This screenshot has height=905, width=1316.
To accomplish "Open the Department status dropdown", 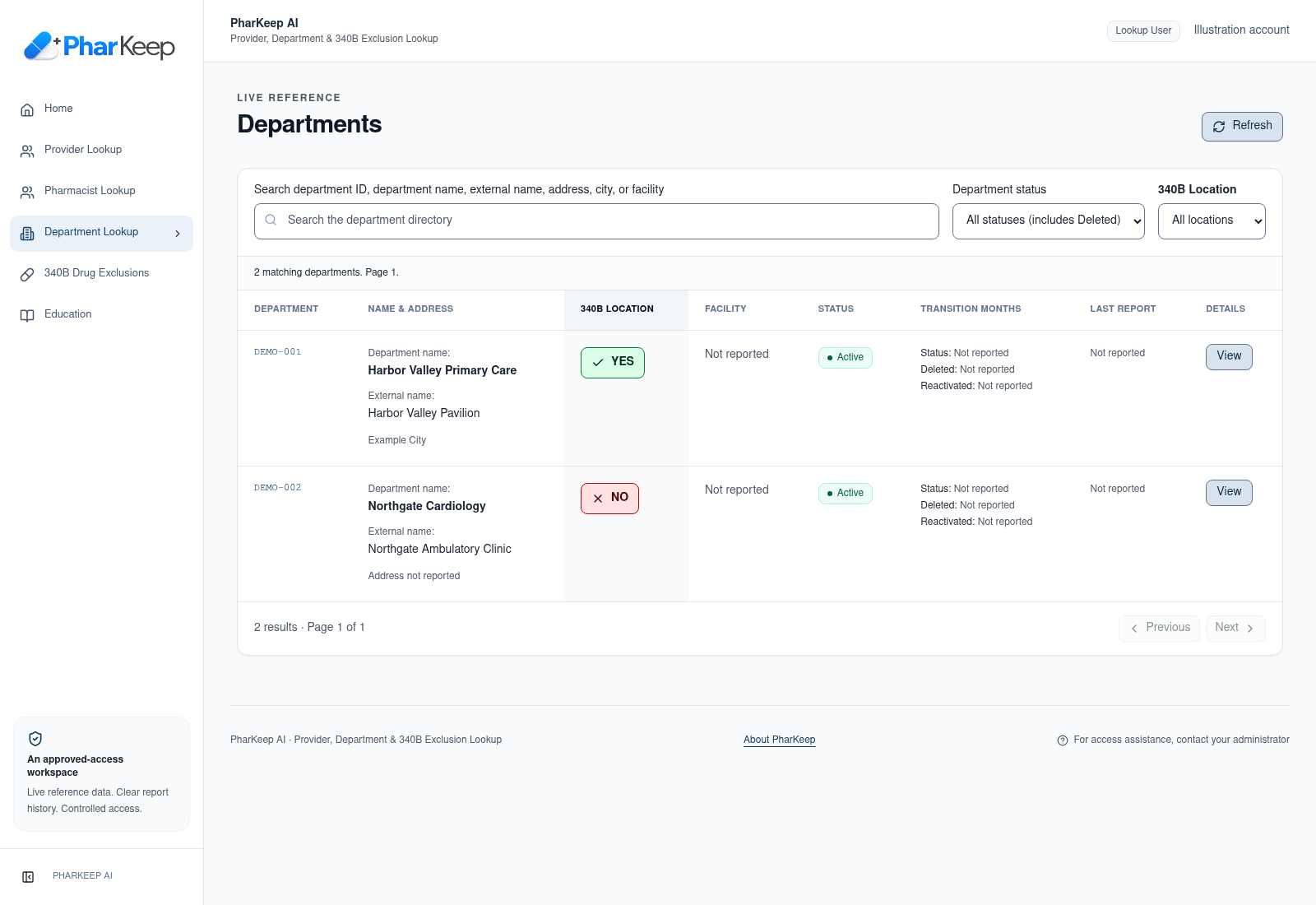I will tap(1049, 221).
